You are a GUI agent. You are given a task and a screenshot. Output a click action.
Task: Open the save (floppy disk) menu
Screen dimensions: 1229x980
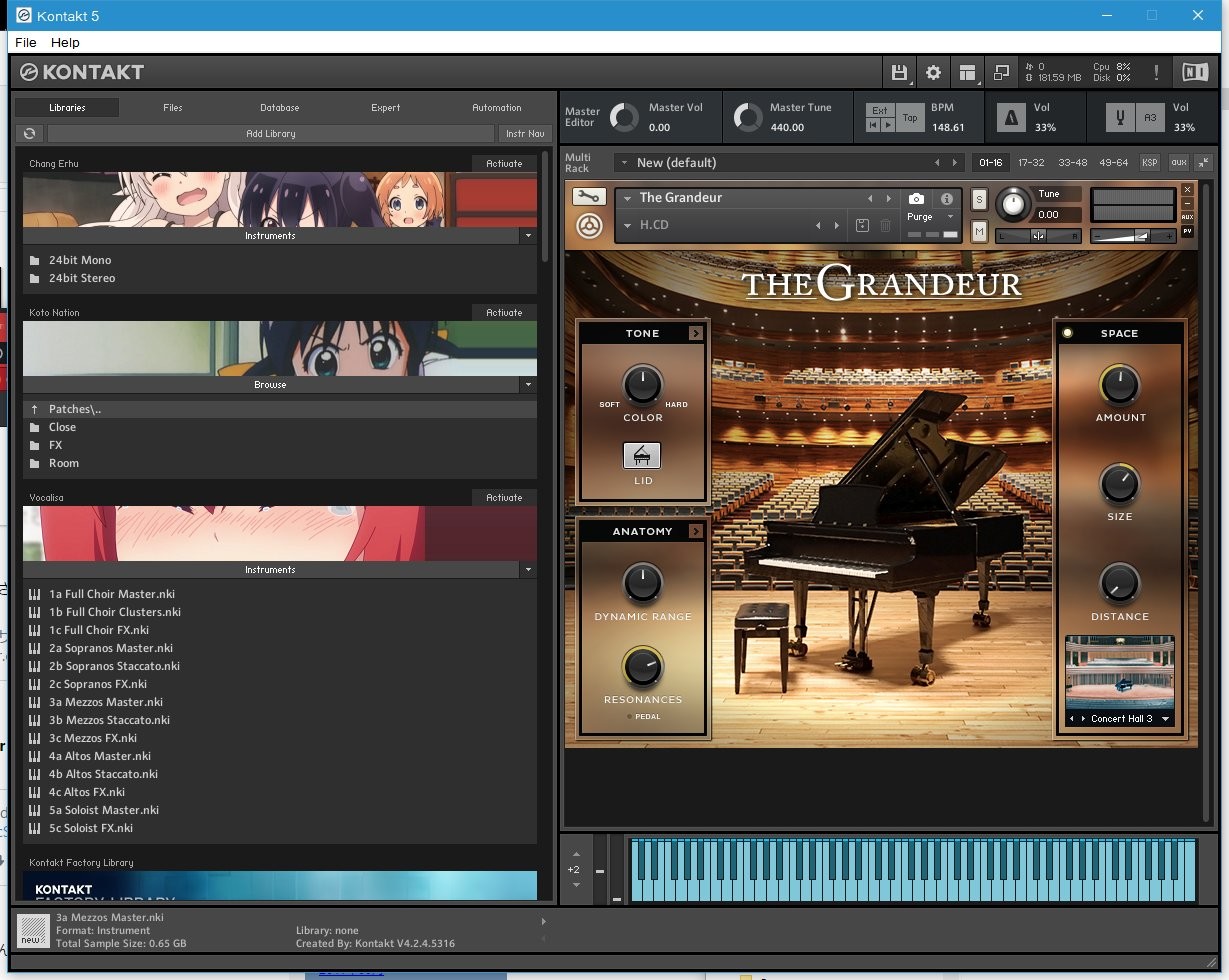(x=899, y=72)
